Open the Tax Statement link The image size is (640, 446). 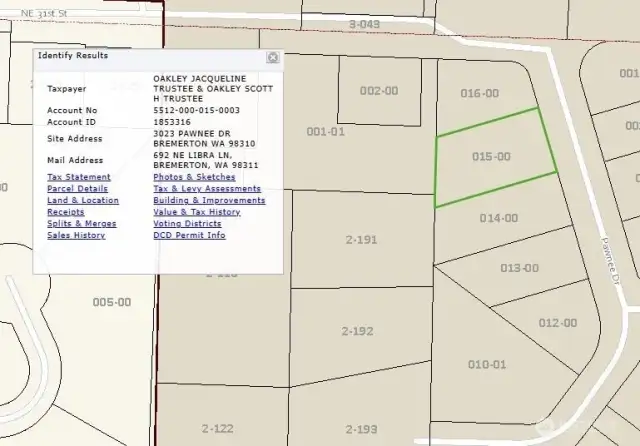pyautogui.click(x=79, y=177)
